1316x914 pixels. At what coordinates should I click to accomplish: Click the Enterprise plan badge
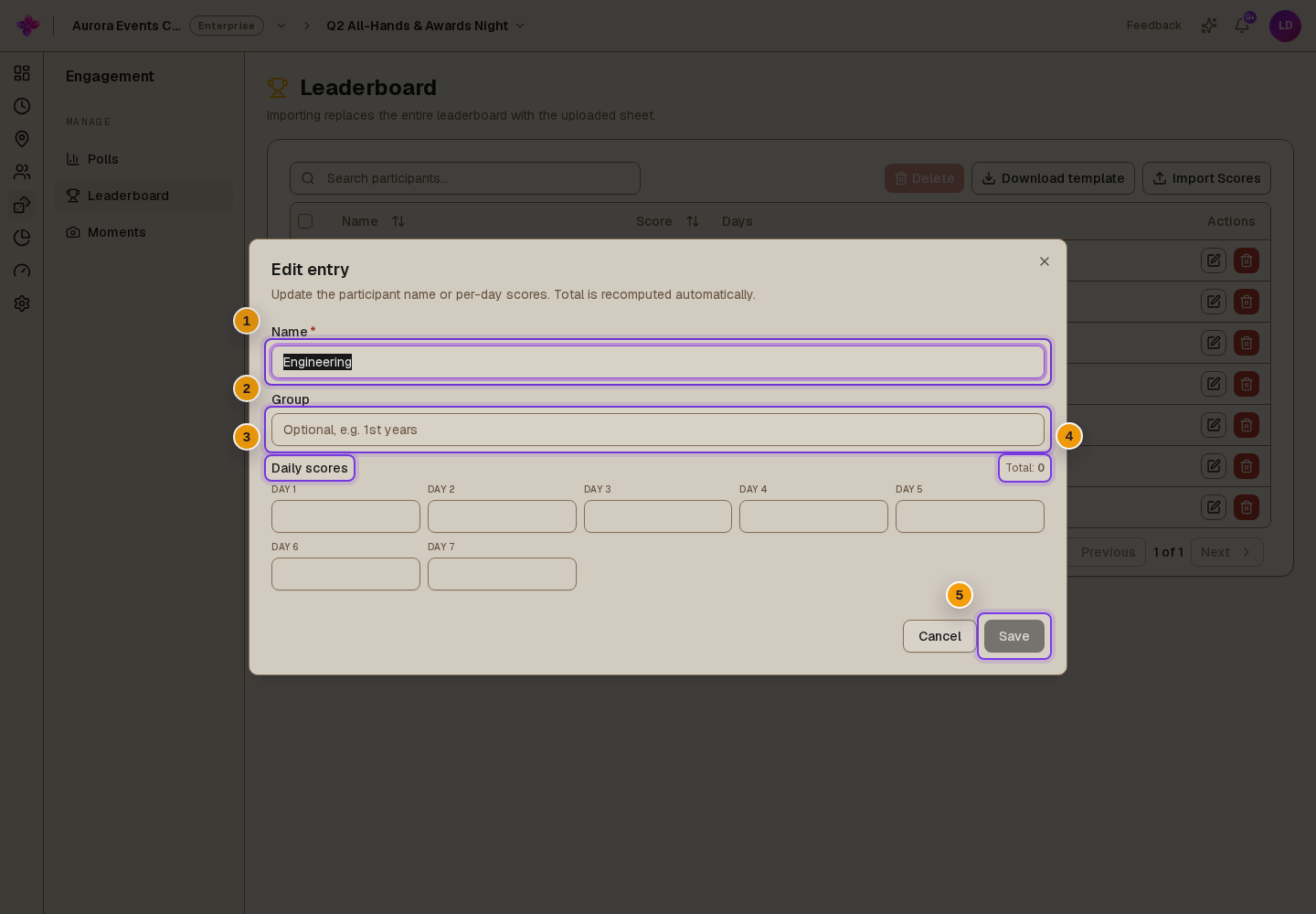coord(227,26)
